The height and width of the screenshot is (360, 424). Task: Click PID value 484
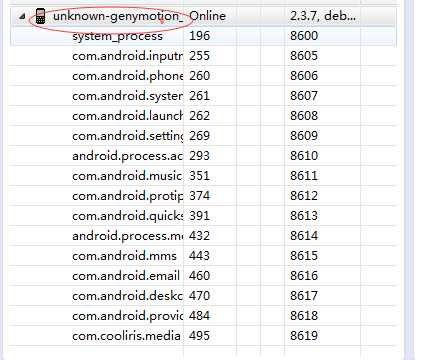199,316
